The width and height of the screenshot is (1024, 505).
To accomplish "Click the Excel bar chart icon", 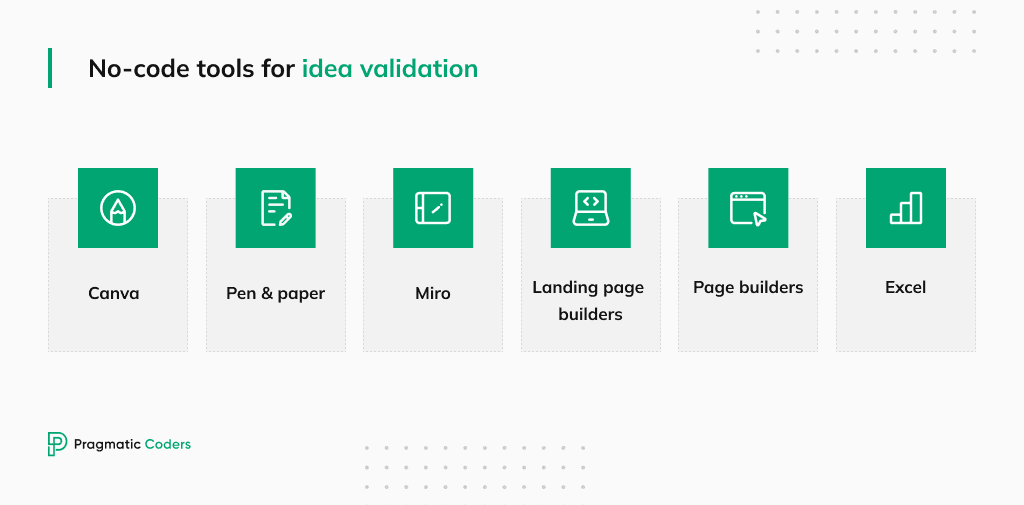I will pyautogui.click(x=906, y=208).
